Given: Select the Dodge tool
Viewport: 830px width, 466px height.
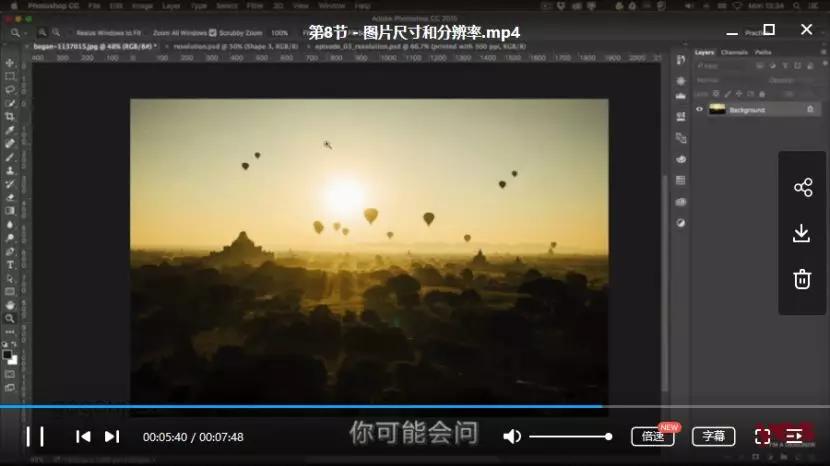Looking at the screenshot, I should coord(10,238).
